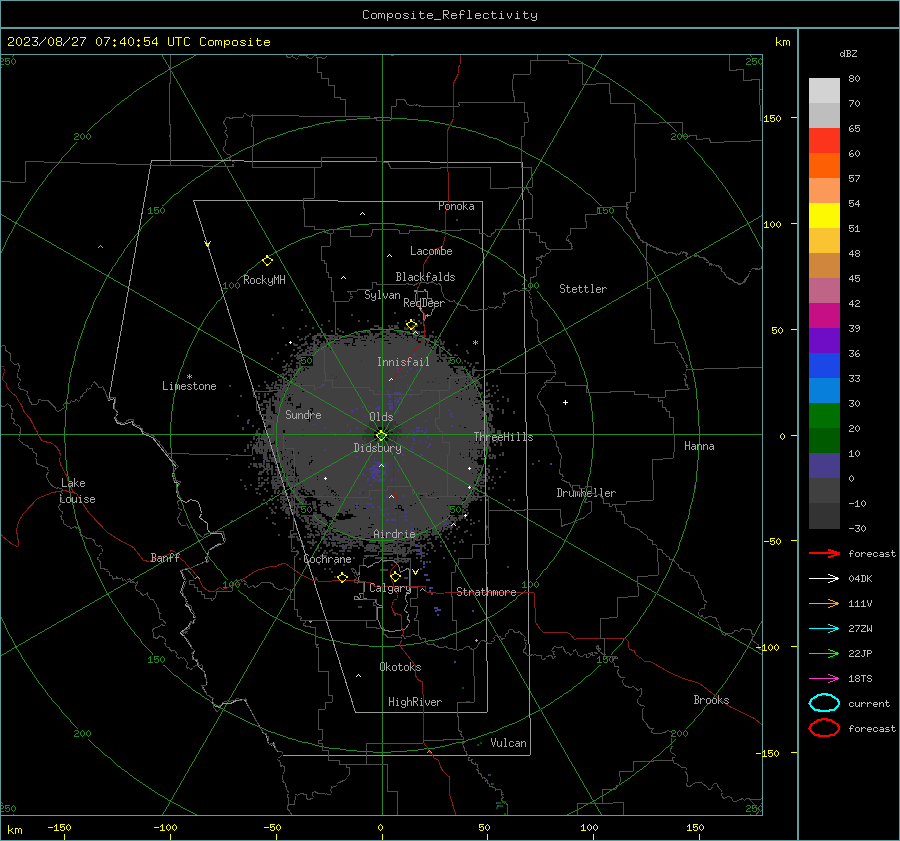900x841 pixels.
Task: Click the yellow diamond marker below Cochrane
Action: tap(342, 577)
